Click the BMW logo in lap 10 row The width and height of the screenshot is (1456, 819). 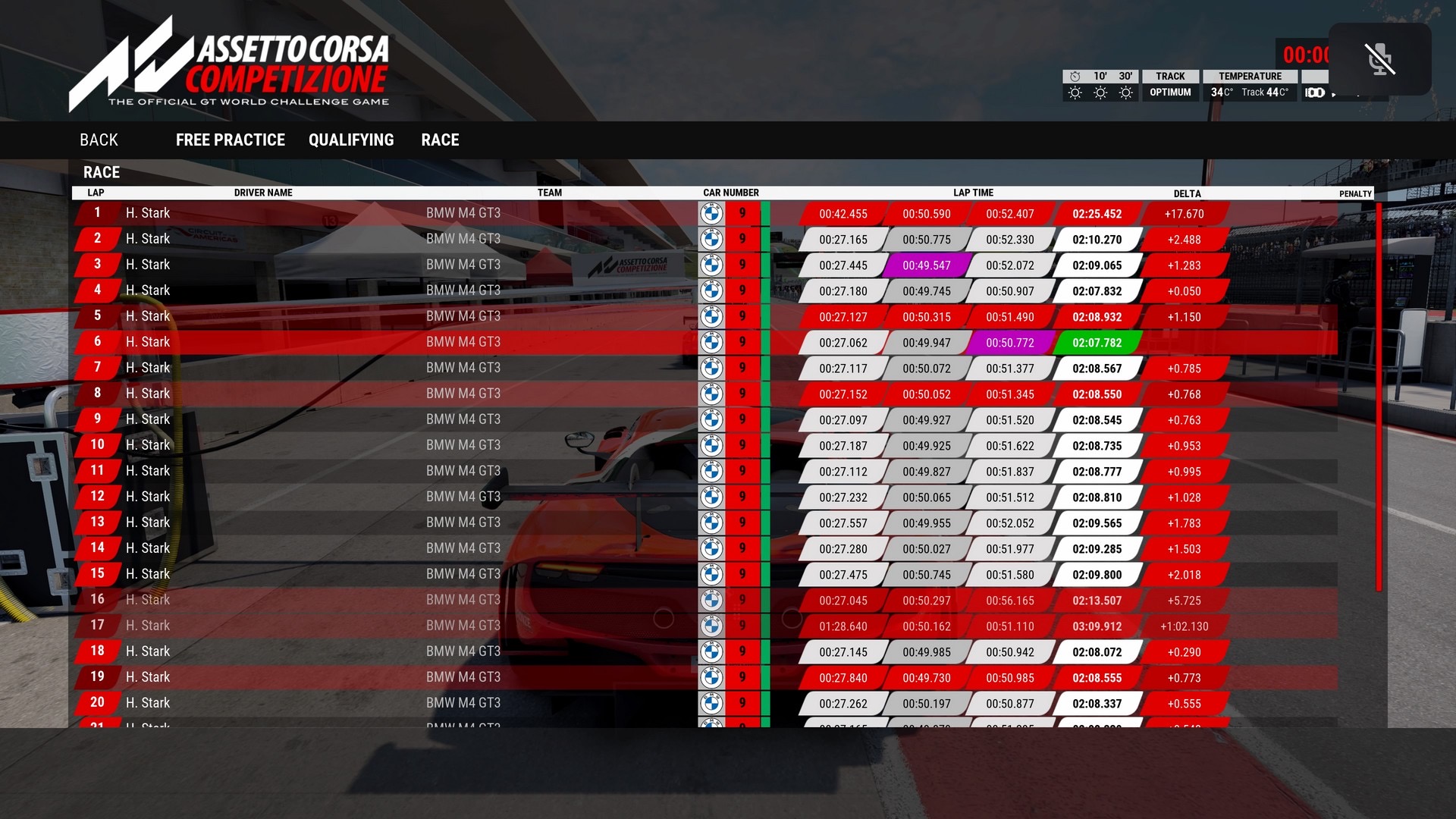(x=711, y=446)
